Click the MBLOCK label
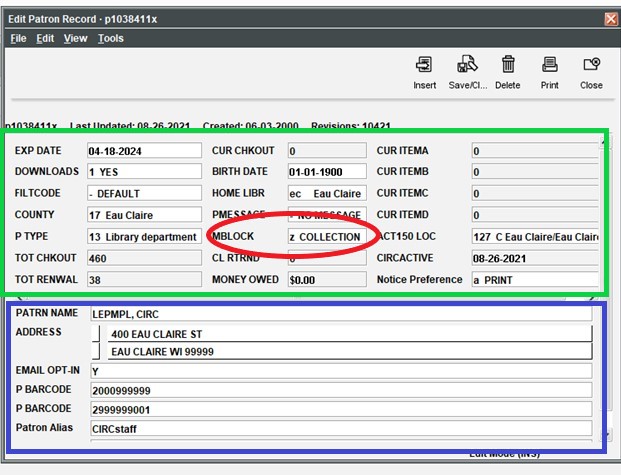 click(233, 236)
